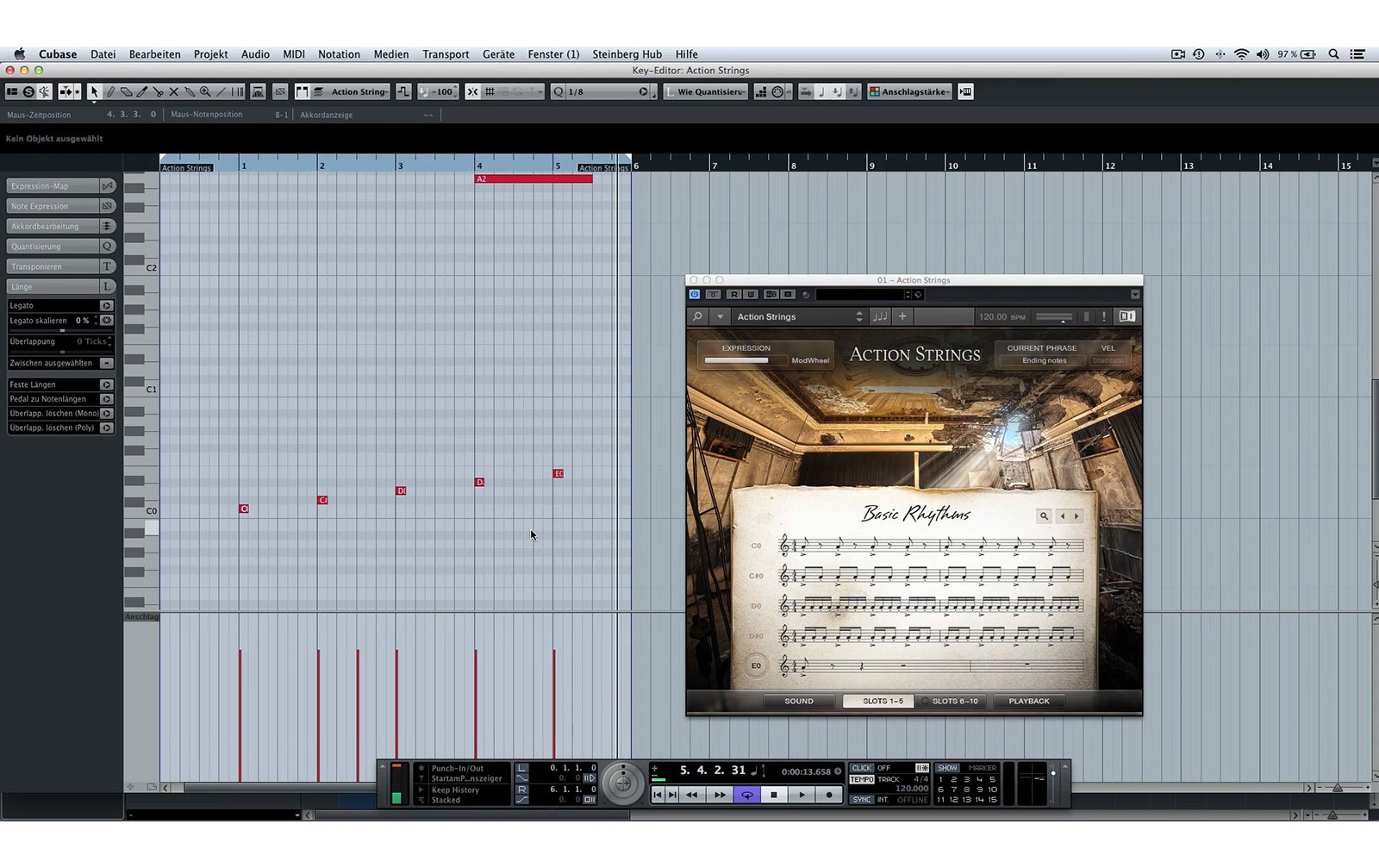Image resolution: width=1379 pixels, height=868 pixels.
Task: Click the Record button in transport
Action: (x=829, y=795)
